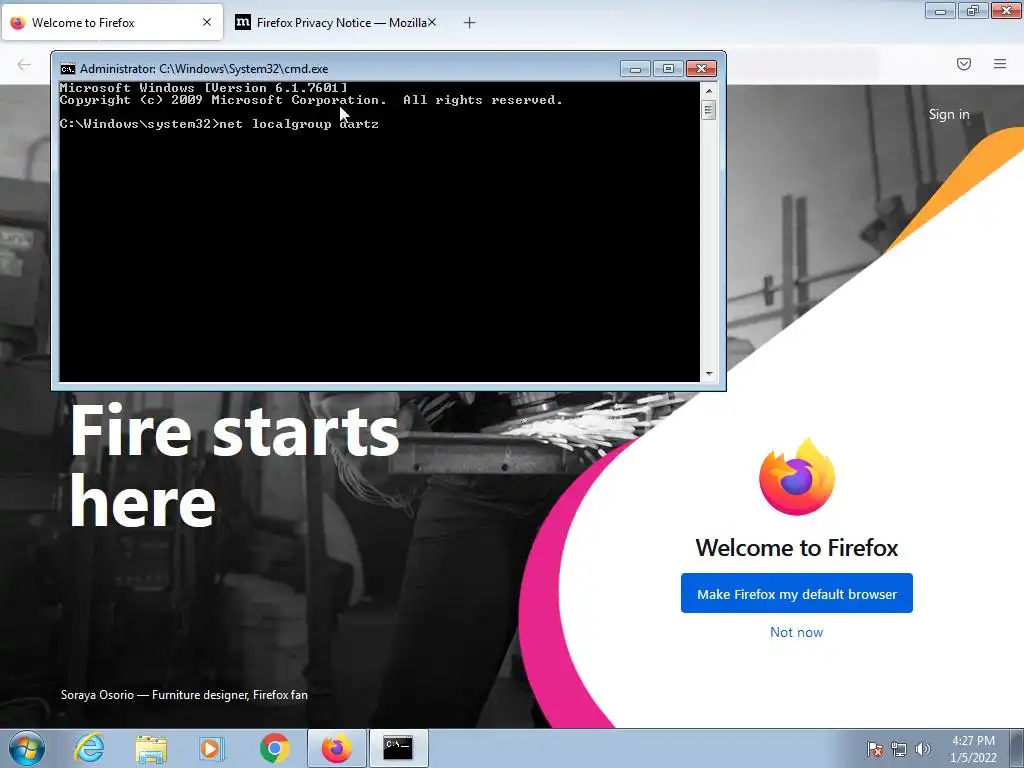The image size is (1024, 768).
Task: Minimize the cmd.exe window
Action: [x=635, y=69]
